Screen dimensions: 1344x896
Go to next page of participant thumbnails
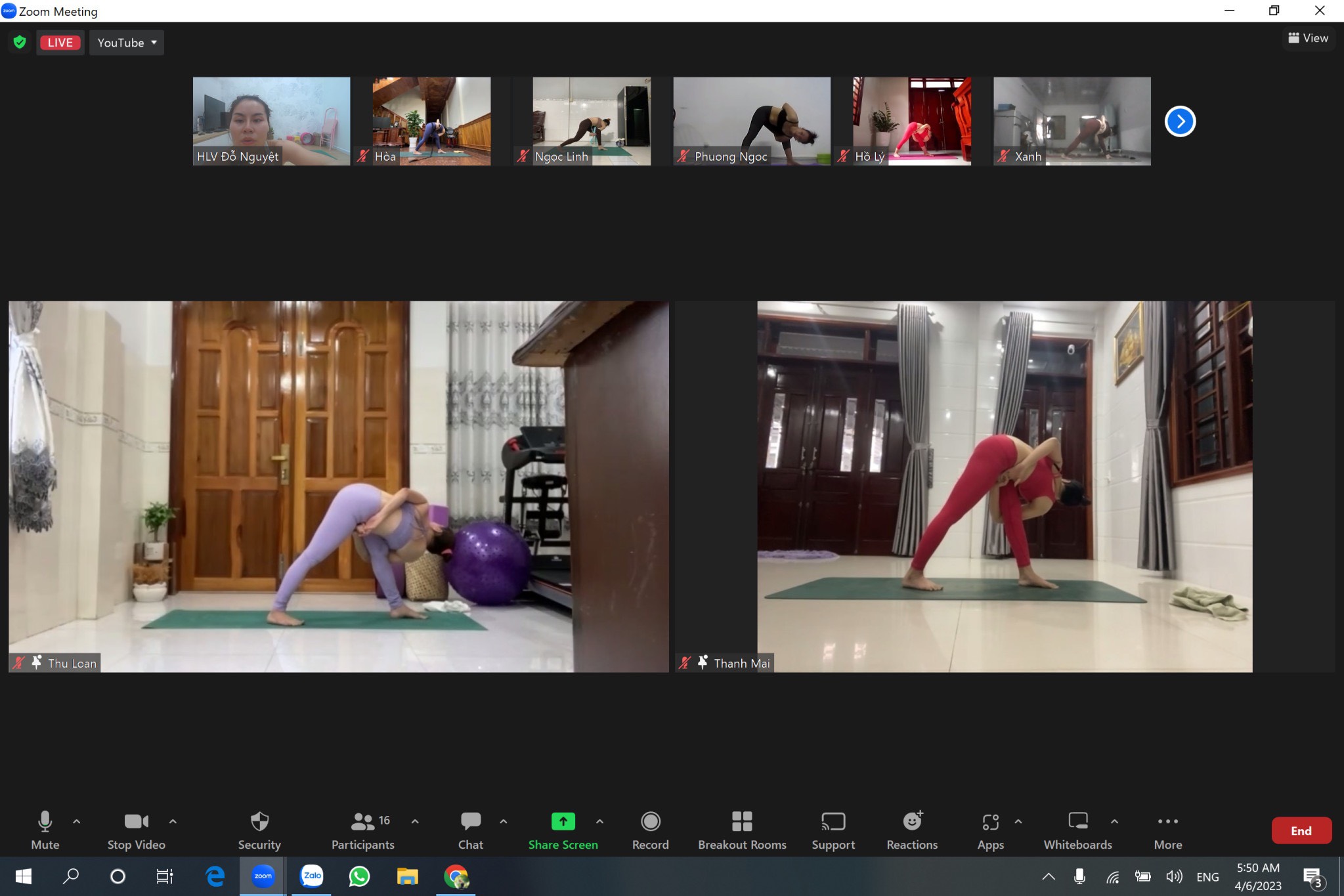click(x=1180, y=121)
